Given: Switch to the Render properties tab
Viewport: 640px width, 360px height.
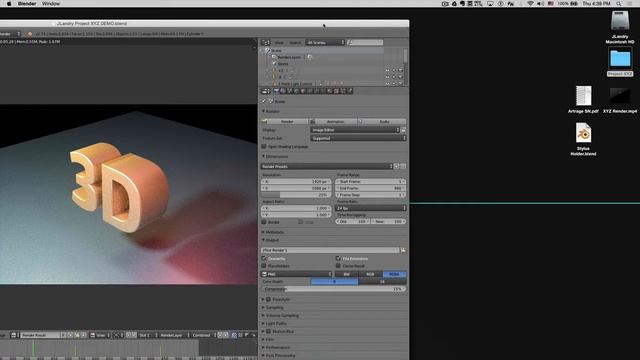Looking at the screenshot, I should 276,91.
